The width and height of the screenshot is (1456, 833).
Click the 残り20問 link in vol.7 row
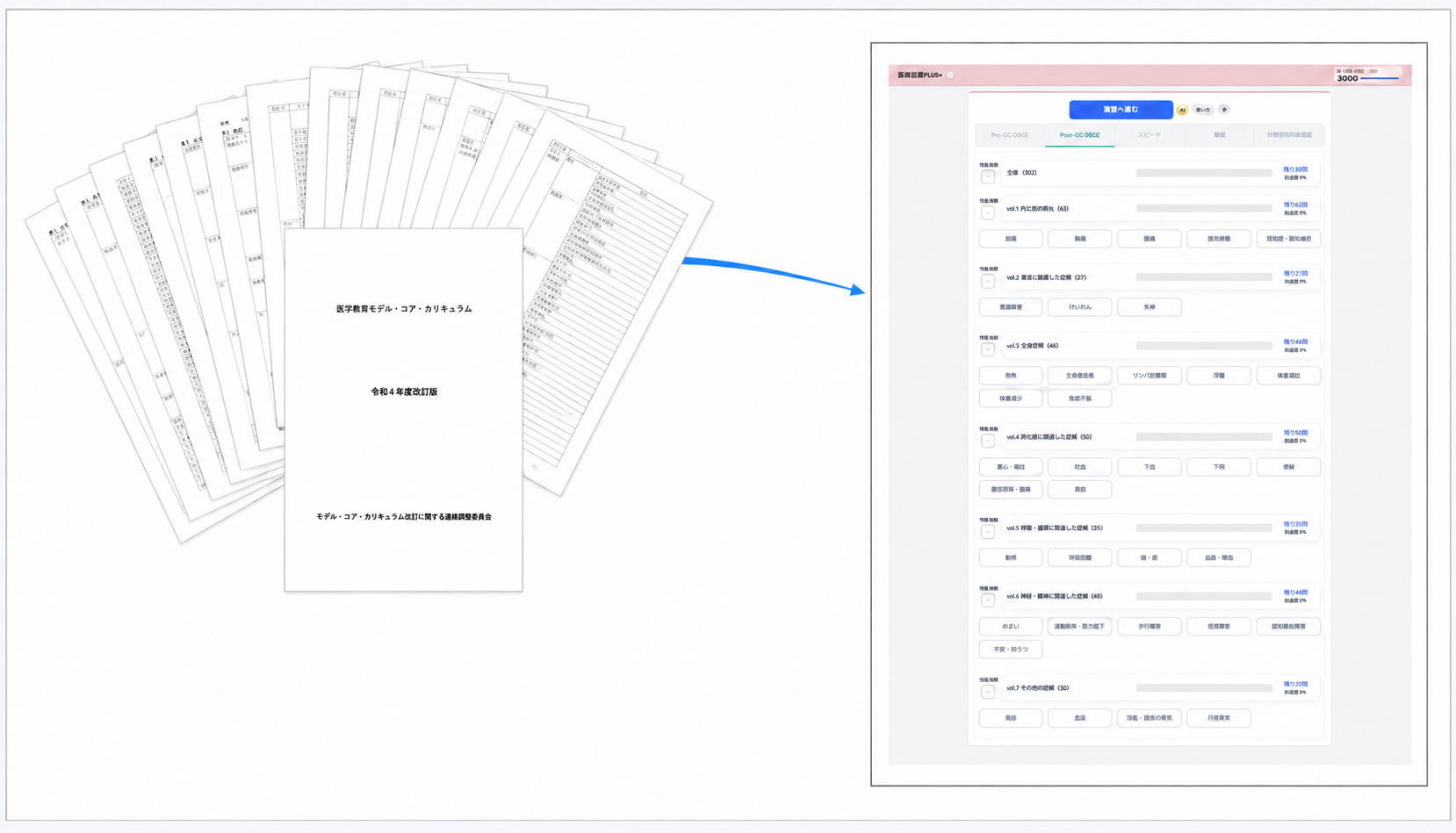[x=1295, y=685]
